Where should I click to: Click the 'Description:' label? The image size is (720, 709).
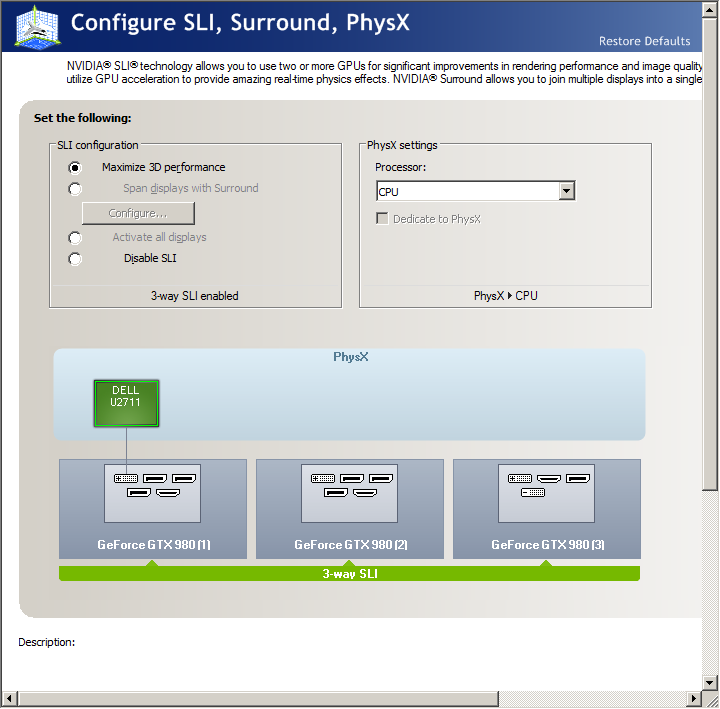tap(46, 642)
